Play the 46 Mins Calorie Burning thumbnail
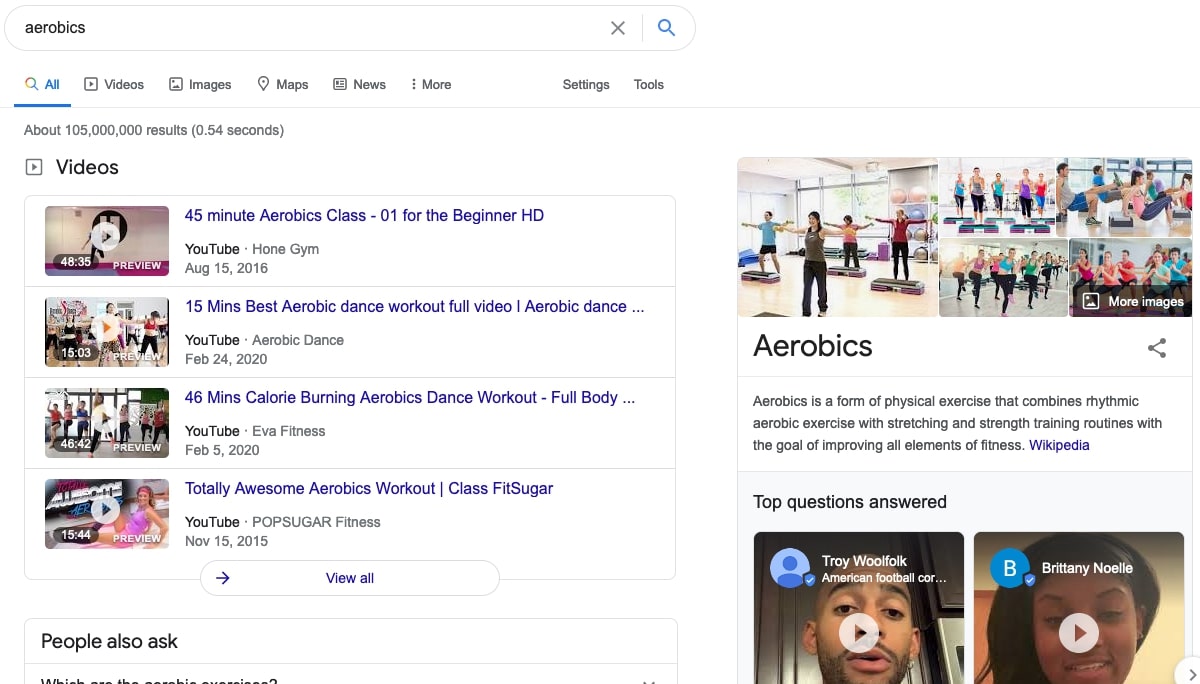Screen dimensions: 1200x684 click(107, 422)
